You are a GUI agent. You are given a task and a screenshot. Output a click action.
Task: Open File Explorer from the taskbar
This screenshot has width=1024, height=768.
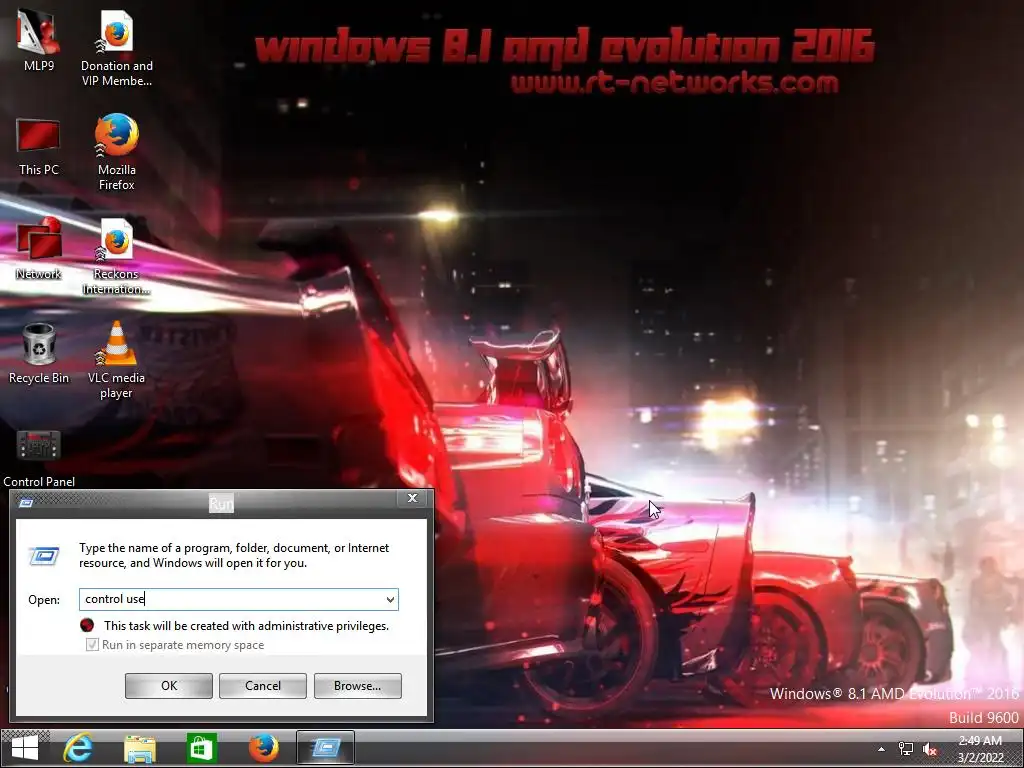[x=140, y=748]
